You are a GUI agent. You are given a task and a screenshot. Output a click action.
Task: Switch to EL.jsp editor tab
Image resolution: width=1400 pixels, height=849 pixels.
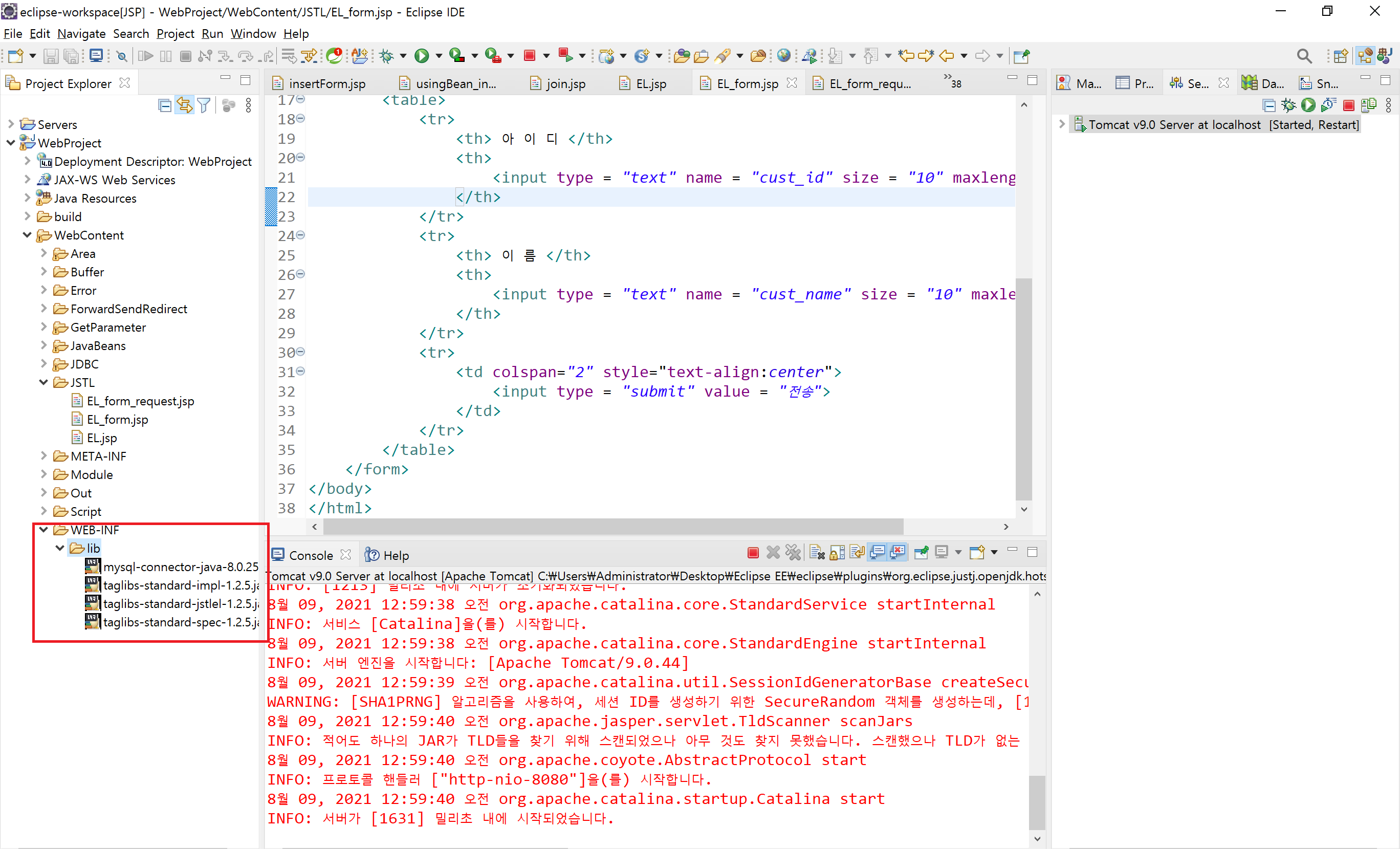click(650, 83)
